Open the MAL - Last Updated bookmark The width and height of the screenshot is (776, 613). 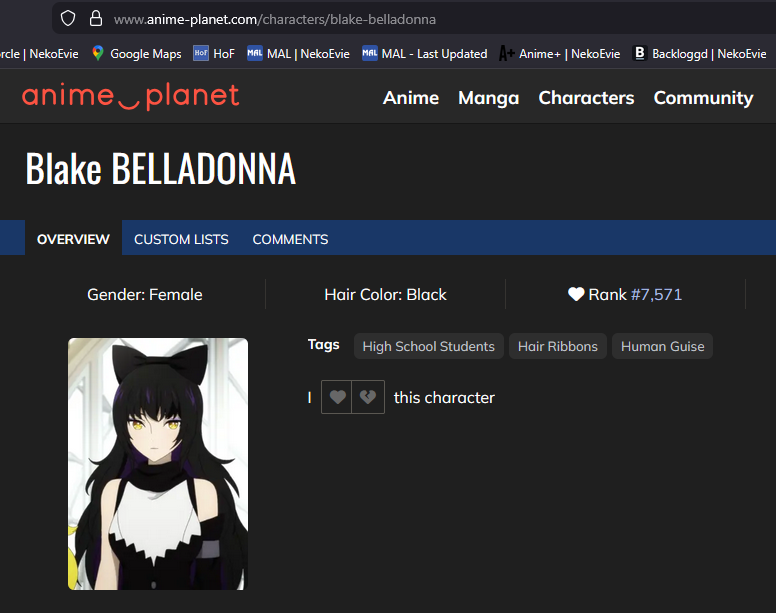[425, 53]
